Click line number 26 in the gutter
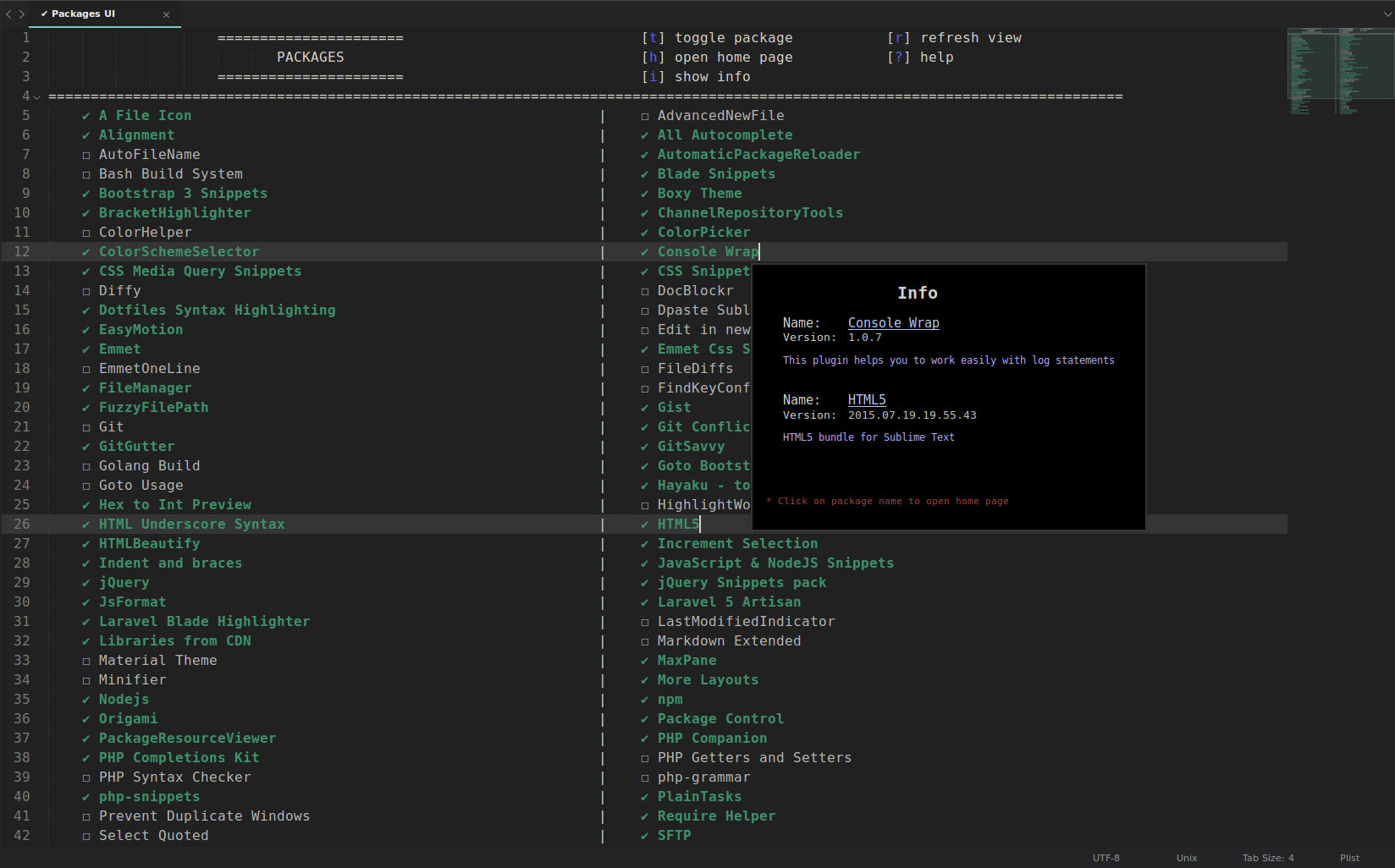 pos(21,525)
